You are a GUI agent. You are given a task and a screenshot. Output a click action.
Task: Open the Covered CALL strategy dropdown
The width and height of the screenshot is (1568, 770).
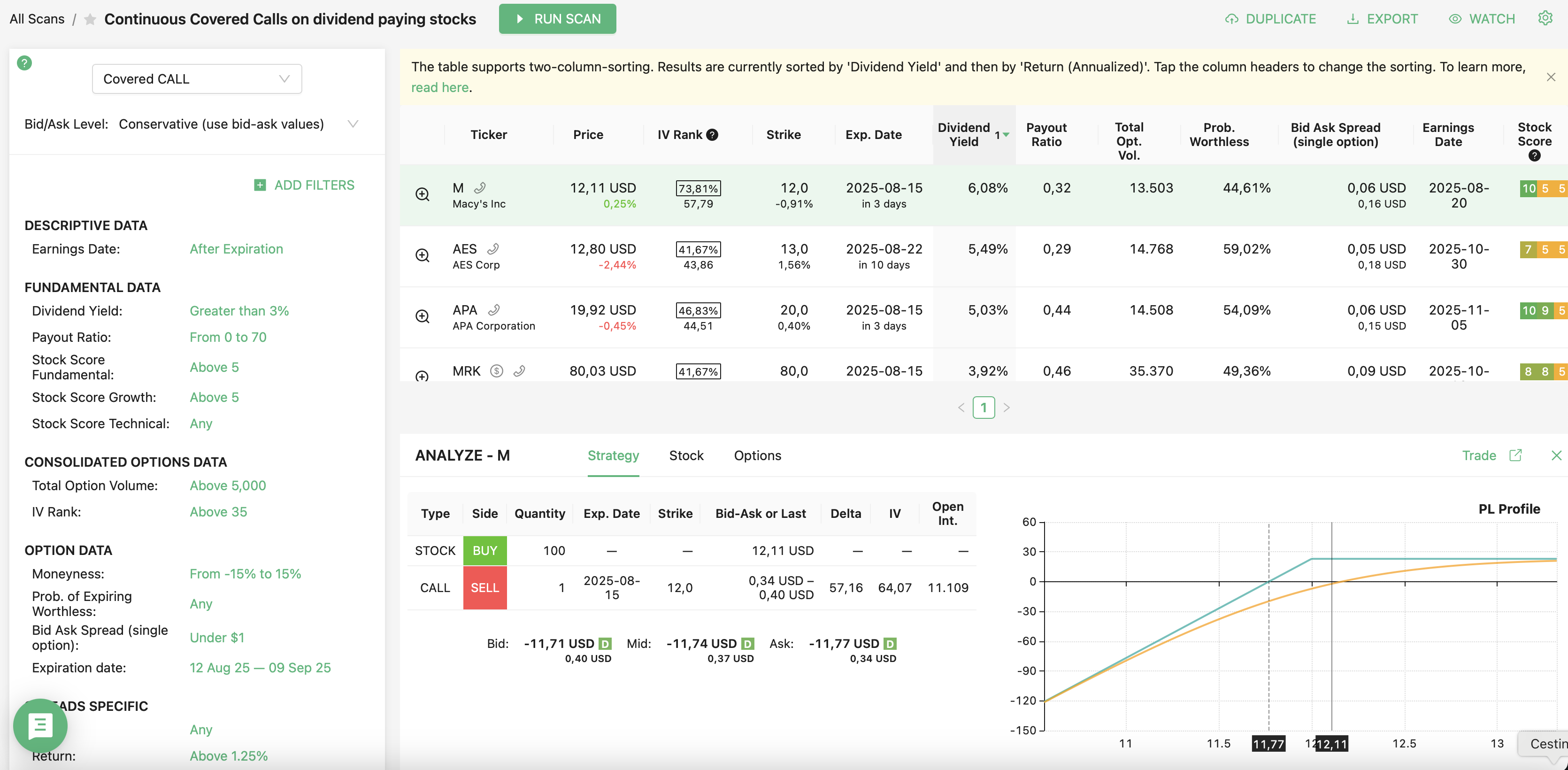point(197,79)
